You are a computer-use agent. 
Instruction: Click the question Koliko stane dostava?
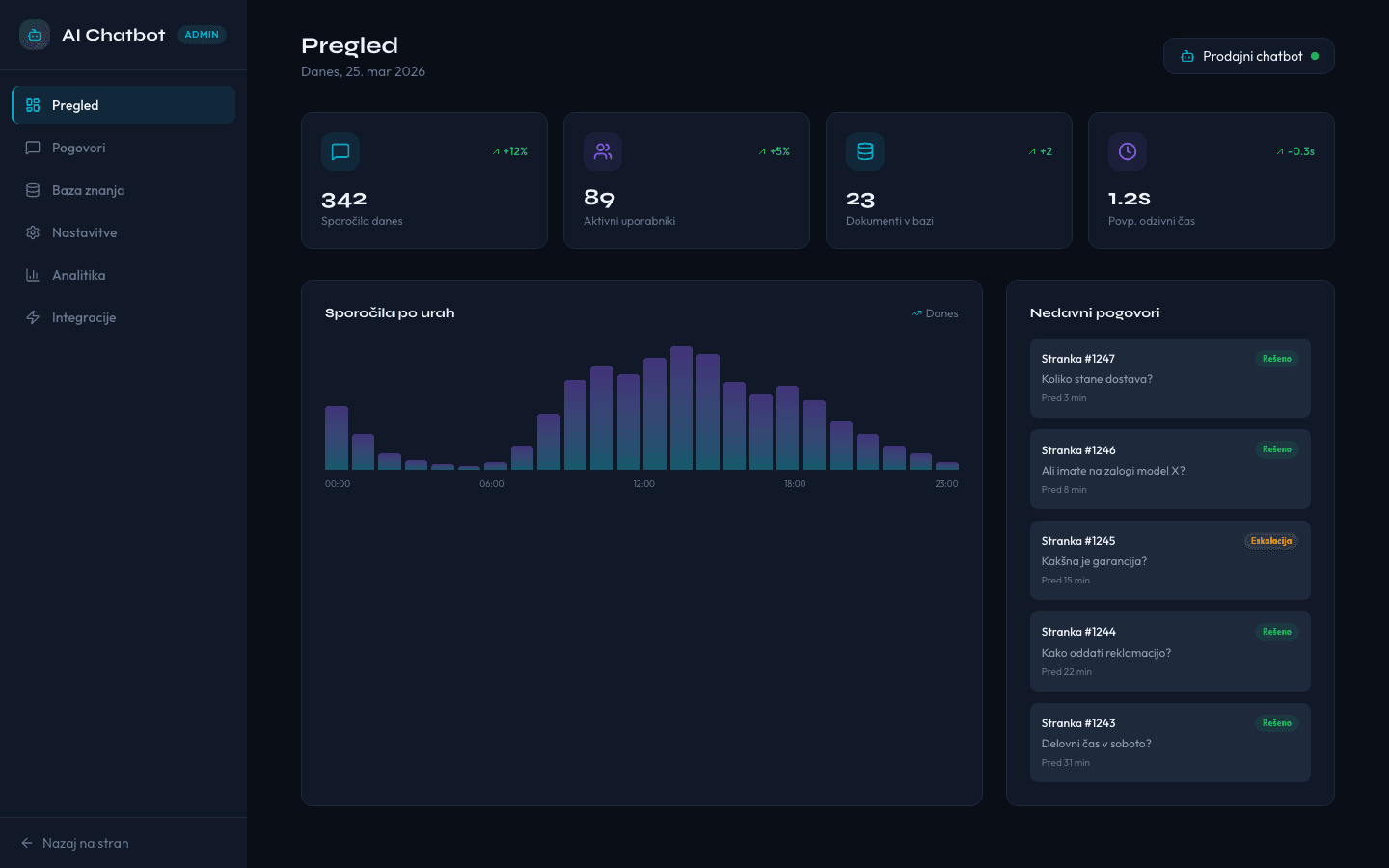coord(1097,379)
